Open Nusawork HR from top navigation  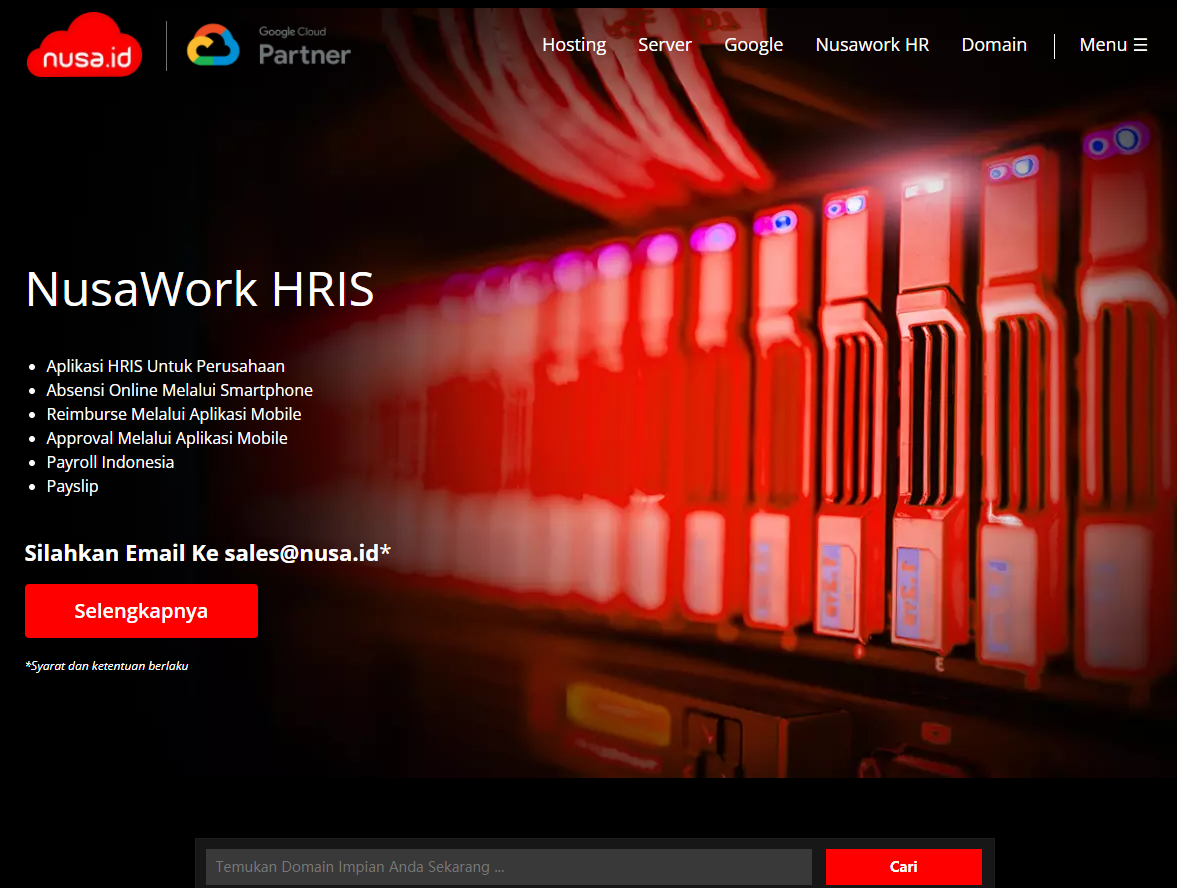872,45
